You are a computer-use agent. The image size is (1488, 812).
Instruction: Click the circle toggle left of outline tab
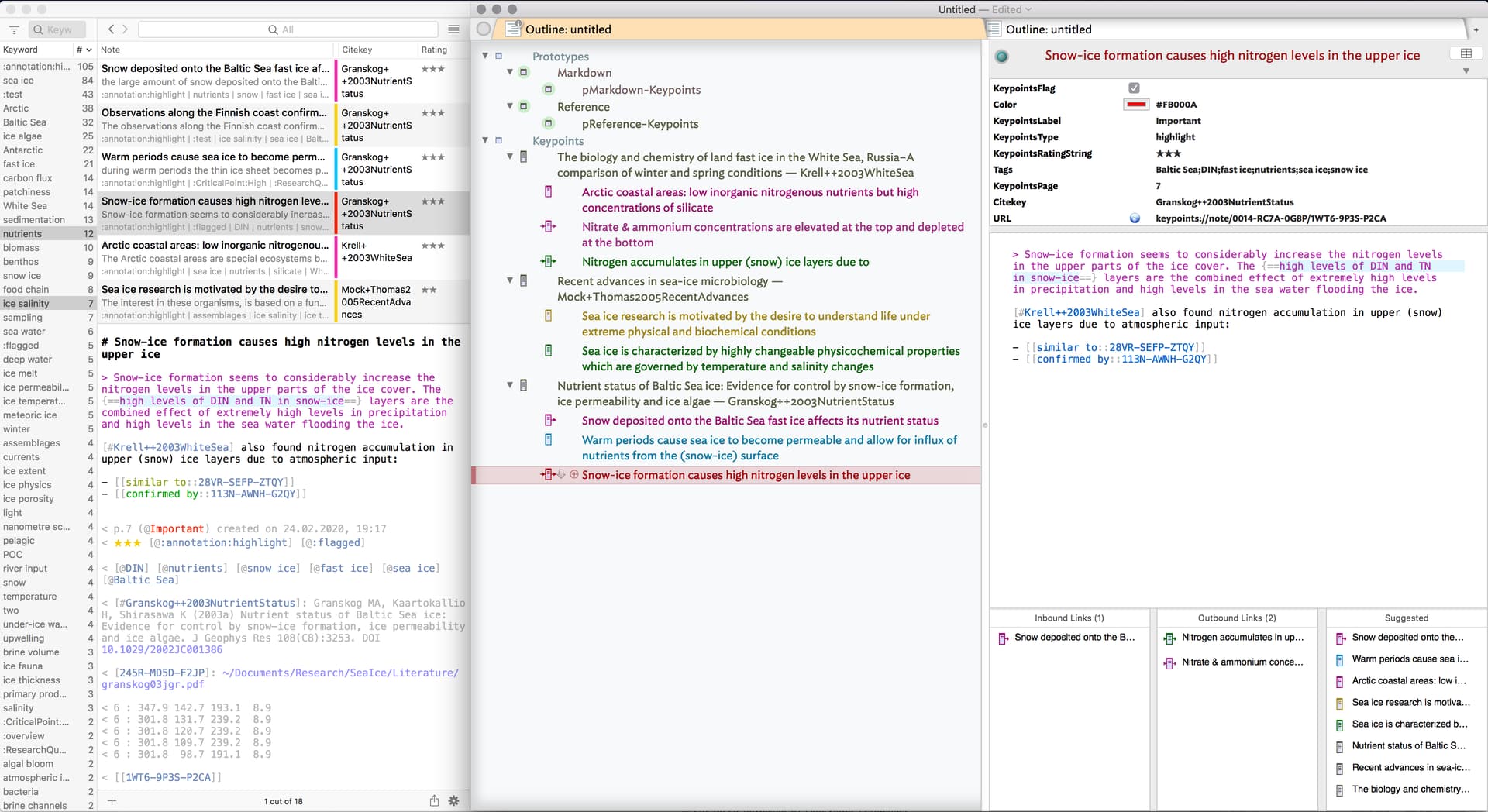484,29
